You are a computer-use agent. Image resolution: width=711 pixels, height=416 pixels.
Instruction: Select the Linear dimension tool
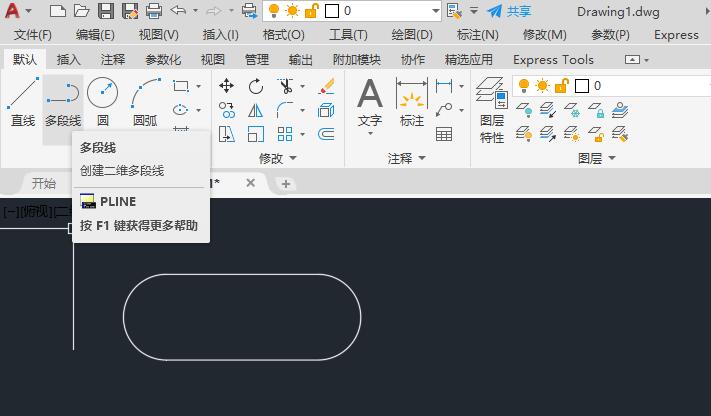tap(443, 86)
